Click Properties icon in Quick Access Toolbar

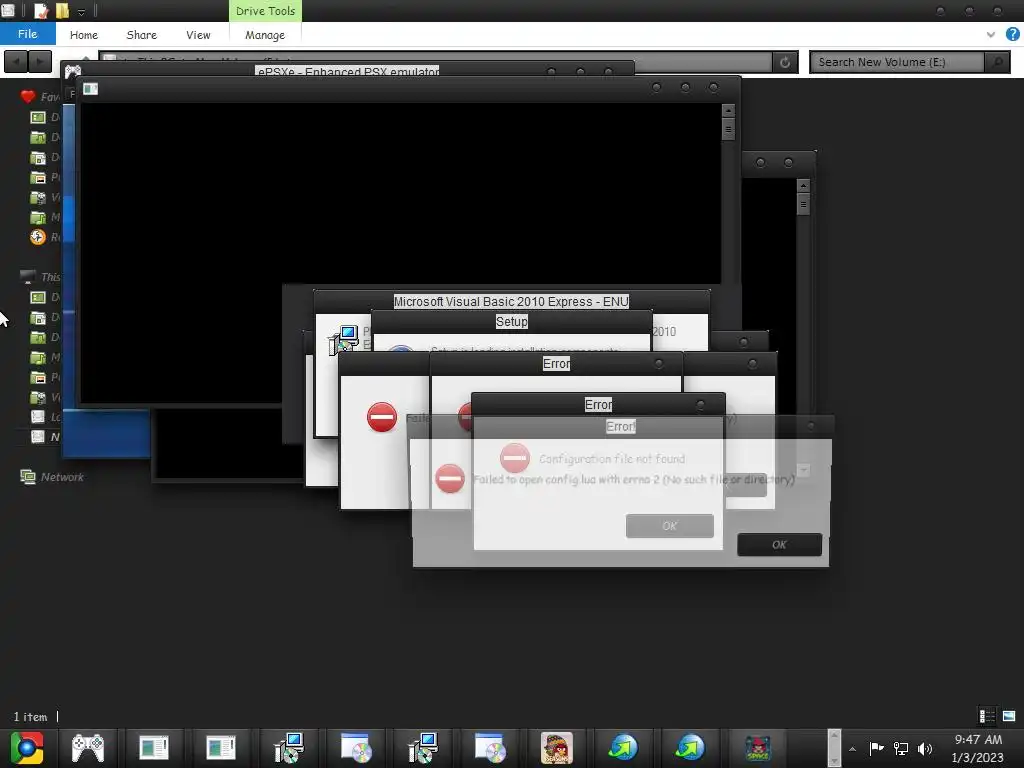(41, 10)
